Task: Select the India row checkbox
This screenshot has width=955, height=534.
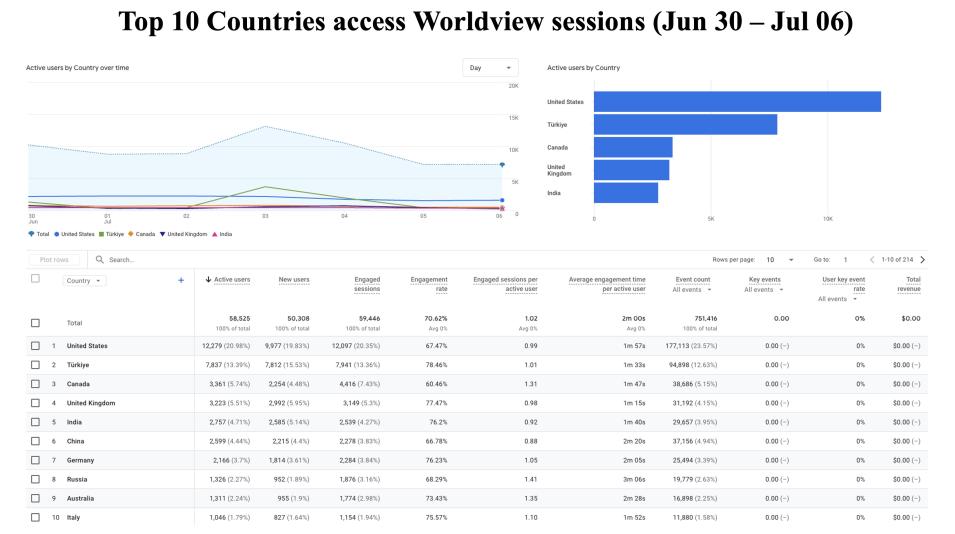Action: click(35, 422)
